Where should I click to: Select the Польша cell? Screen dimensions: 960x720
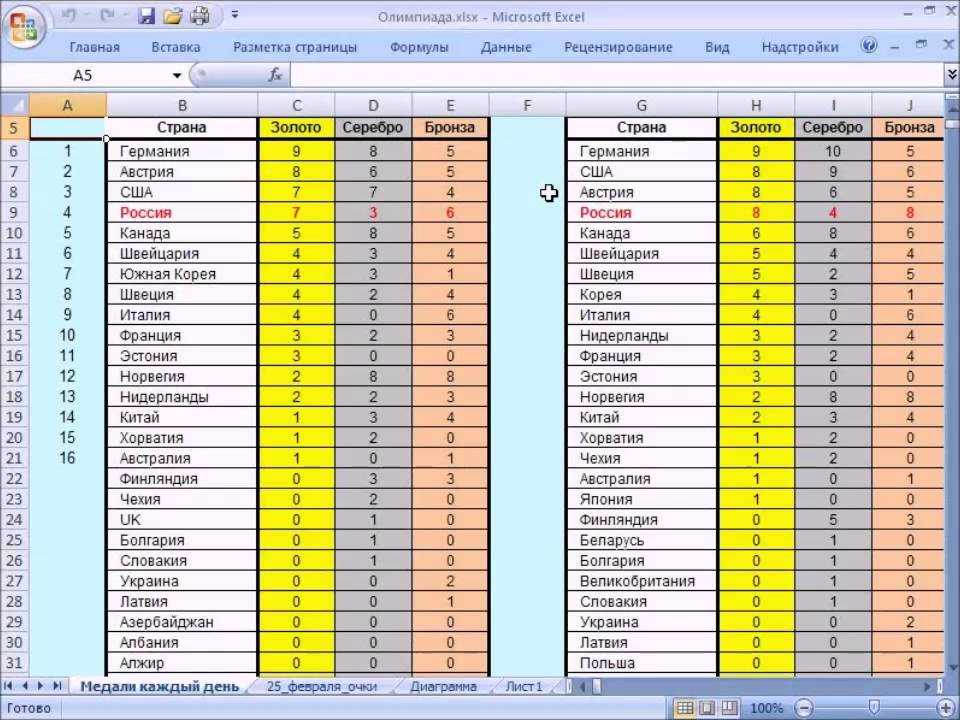(x=641, y=663)
